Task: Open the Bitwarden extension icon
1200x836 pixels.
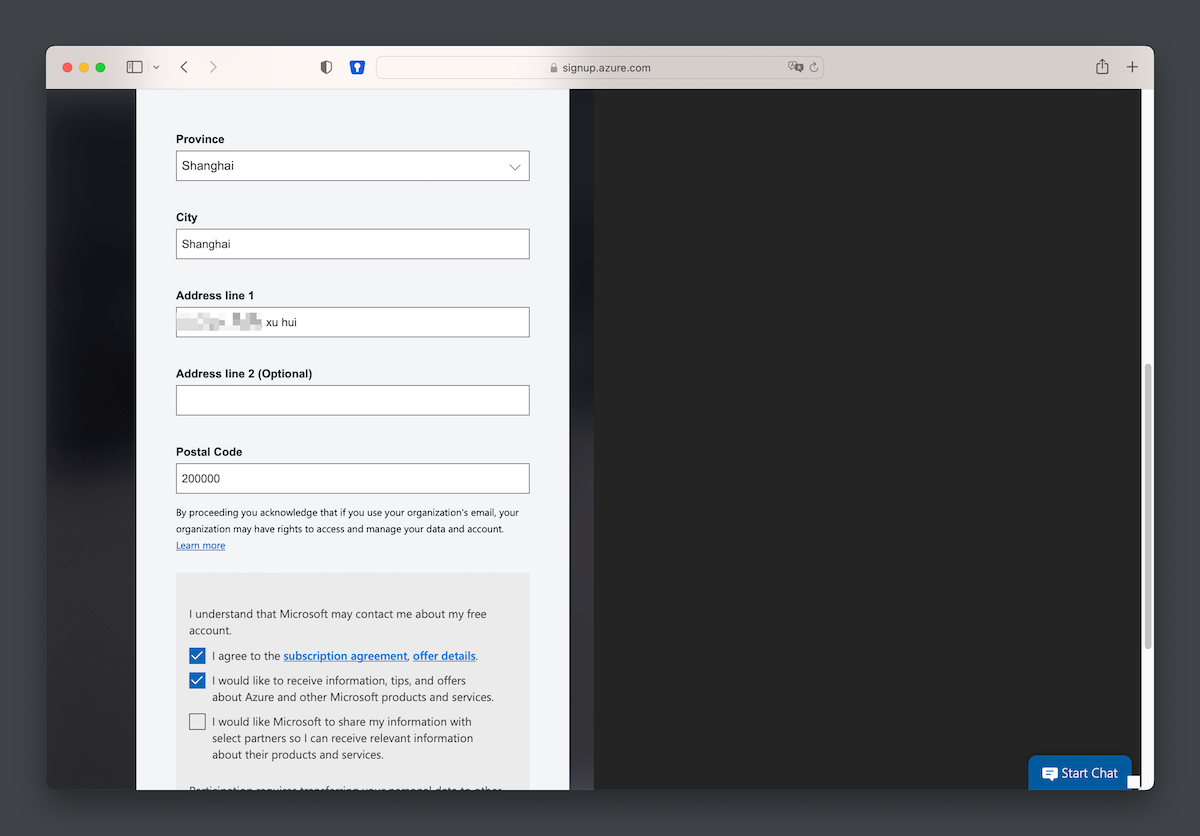Action: (x=357, y=67)
